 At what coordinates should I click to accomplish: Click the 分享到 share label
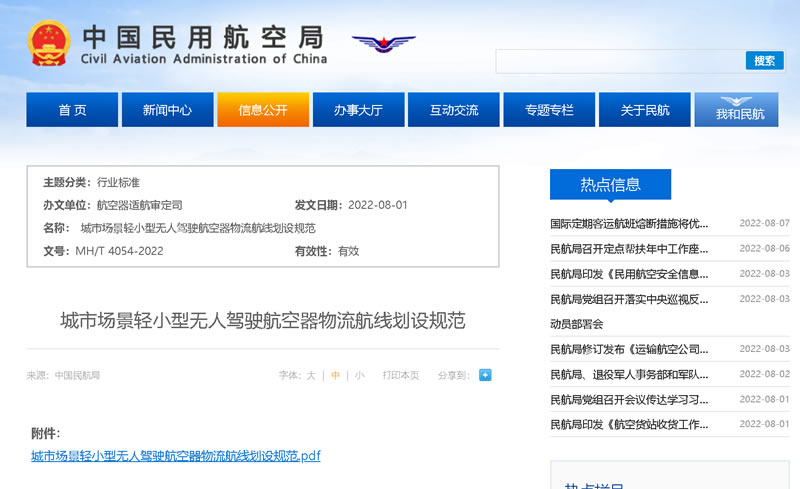(x=454, y=376)
